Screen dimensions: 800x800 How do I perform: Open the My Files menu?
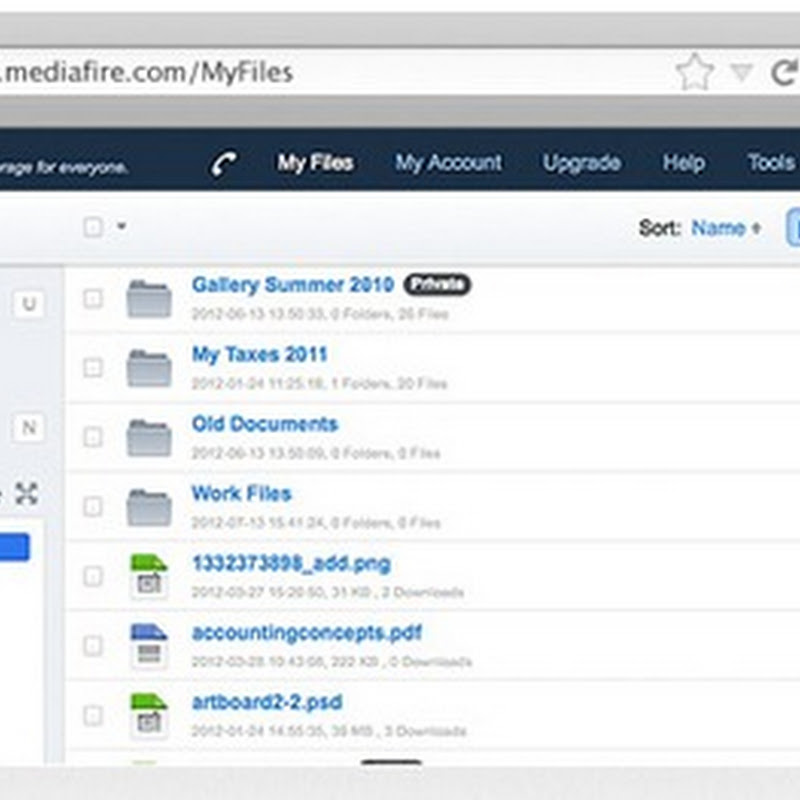(x=315, y=163)
